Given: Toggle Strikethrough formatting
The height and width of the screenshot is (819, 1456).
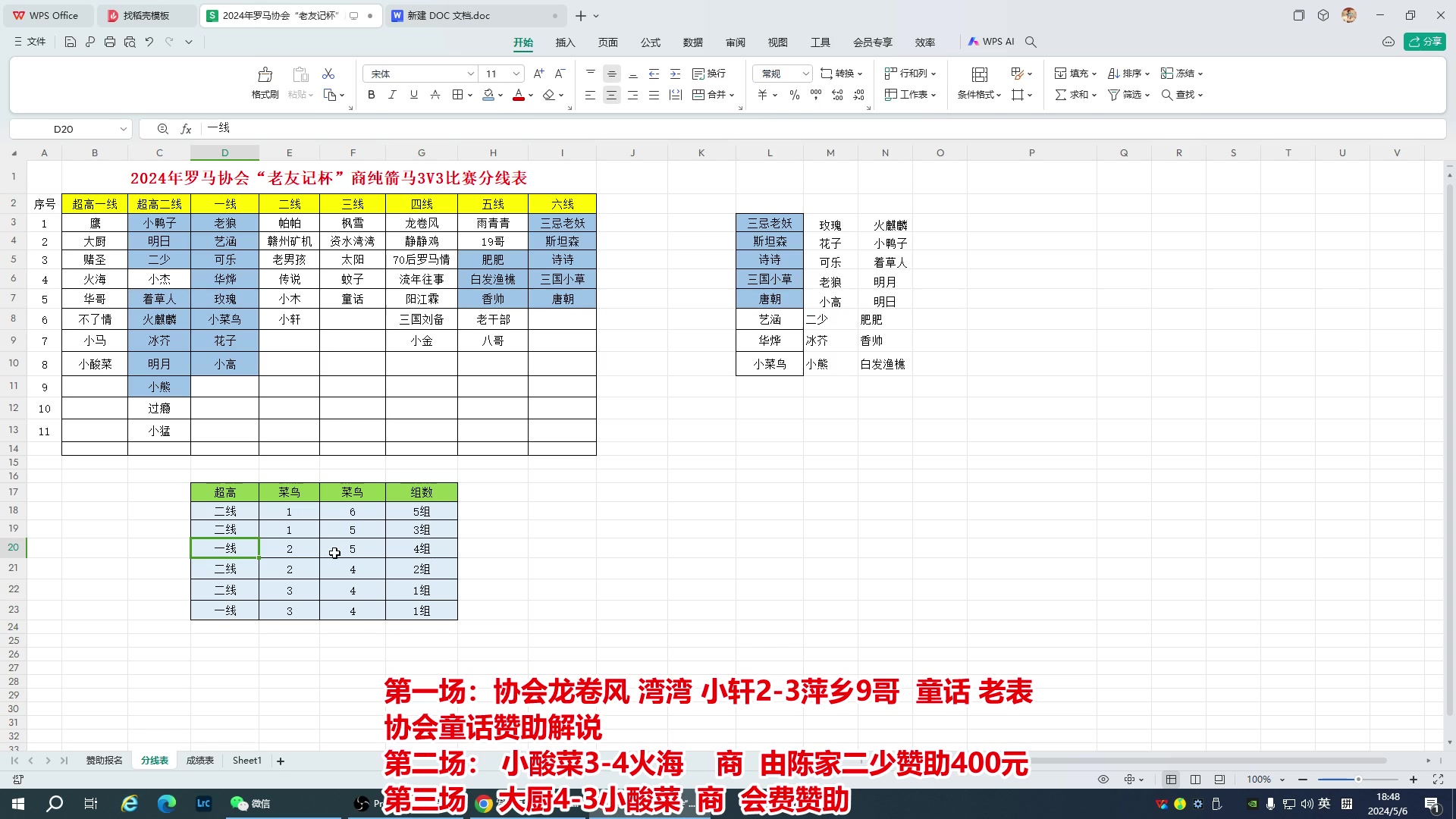Looking at the screenshot, I should click(x=435, y=95).
